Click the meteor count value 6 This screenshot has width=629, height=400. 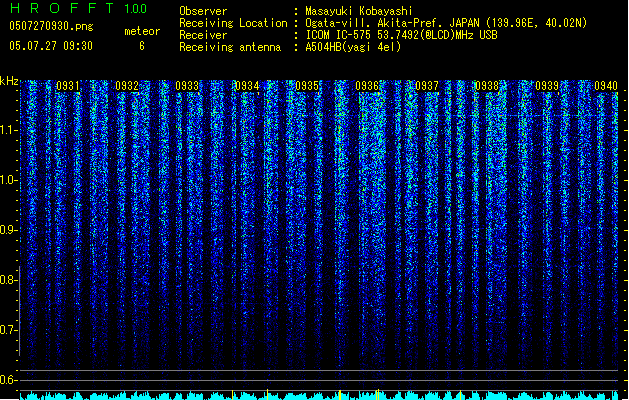(x=142, y=46)
